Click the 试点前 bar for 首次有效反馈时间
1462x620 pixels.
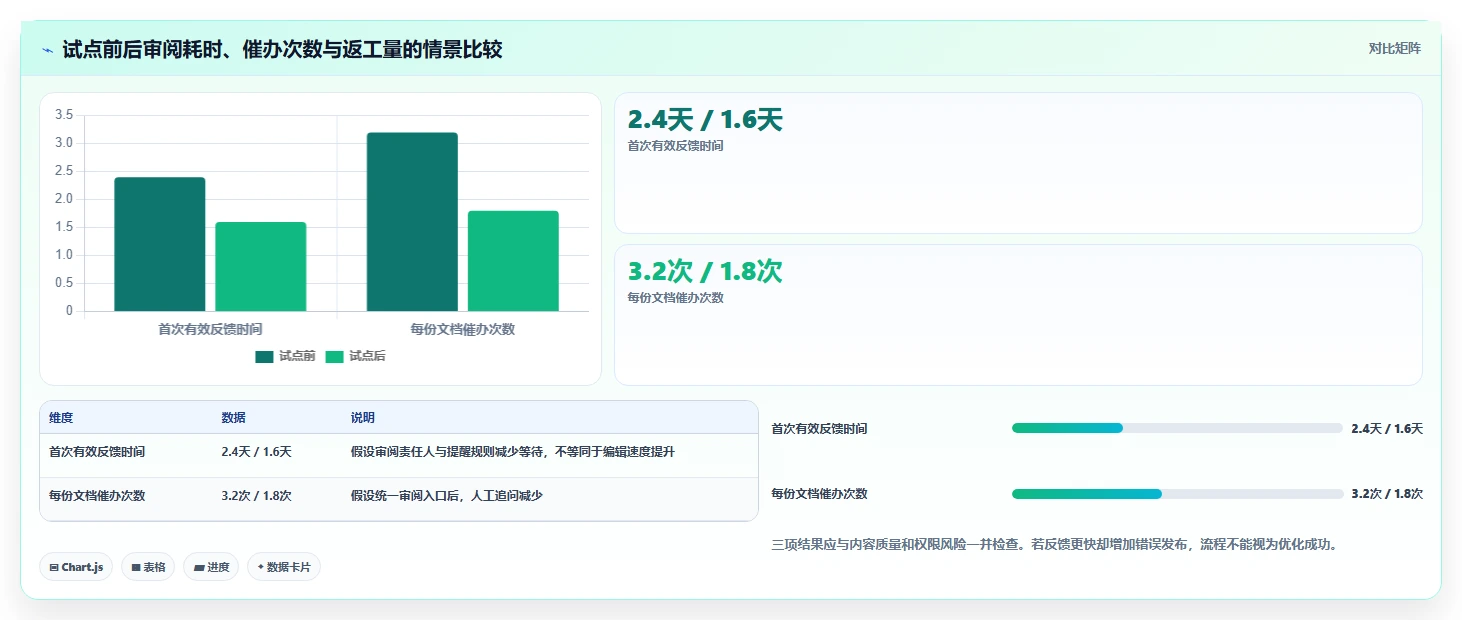(x=159, y=244)
